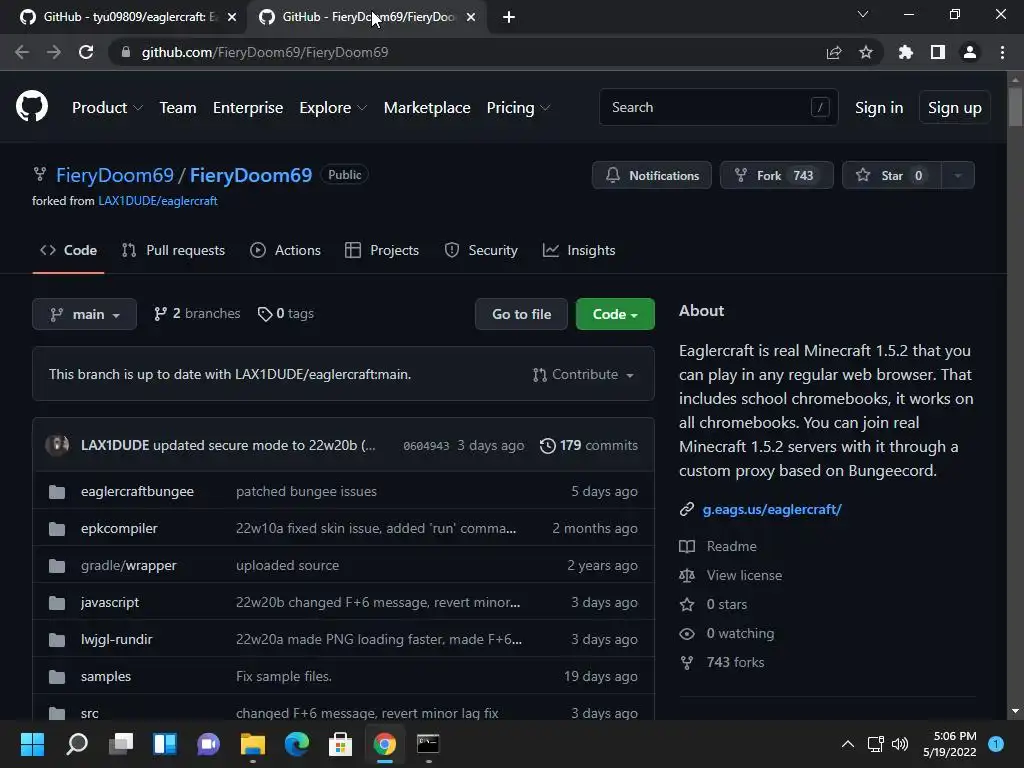Click the Sign up button
The width and height of the screenshot is (1024, 768).
click(x=955, y=108)
